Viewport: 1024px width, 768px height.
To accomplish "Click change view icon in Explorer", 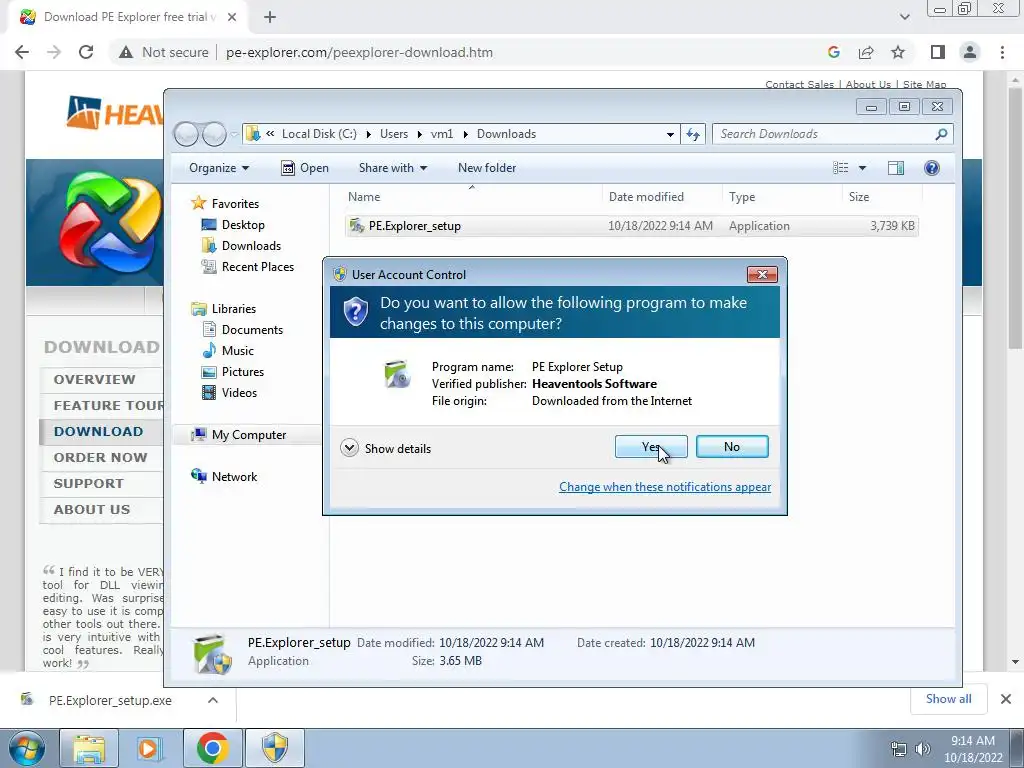I will tap(840, 168).
